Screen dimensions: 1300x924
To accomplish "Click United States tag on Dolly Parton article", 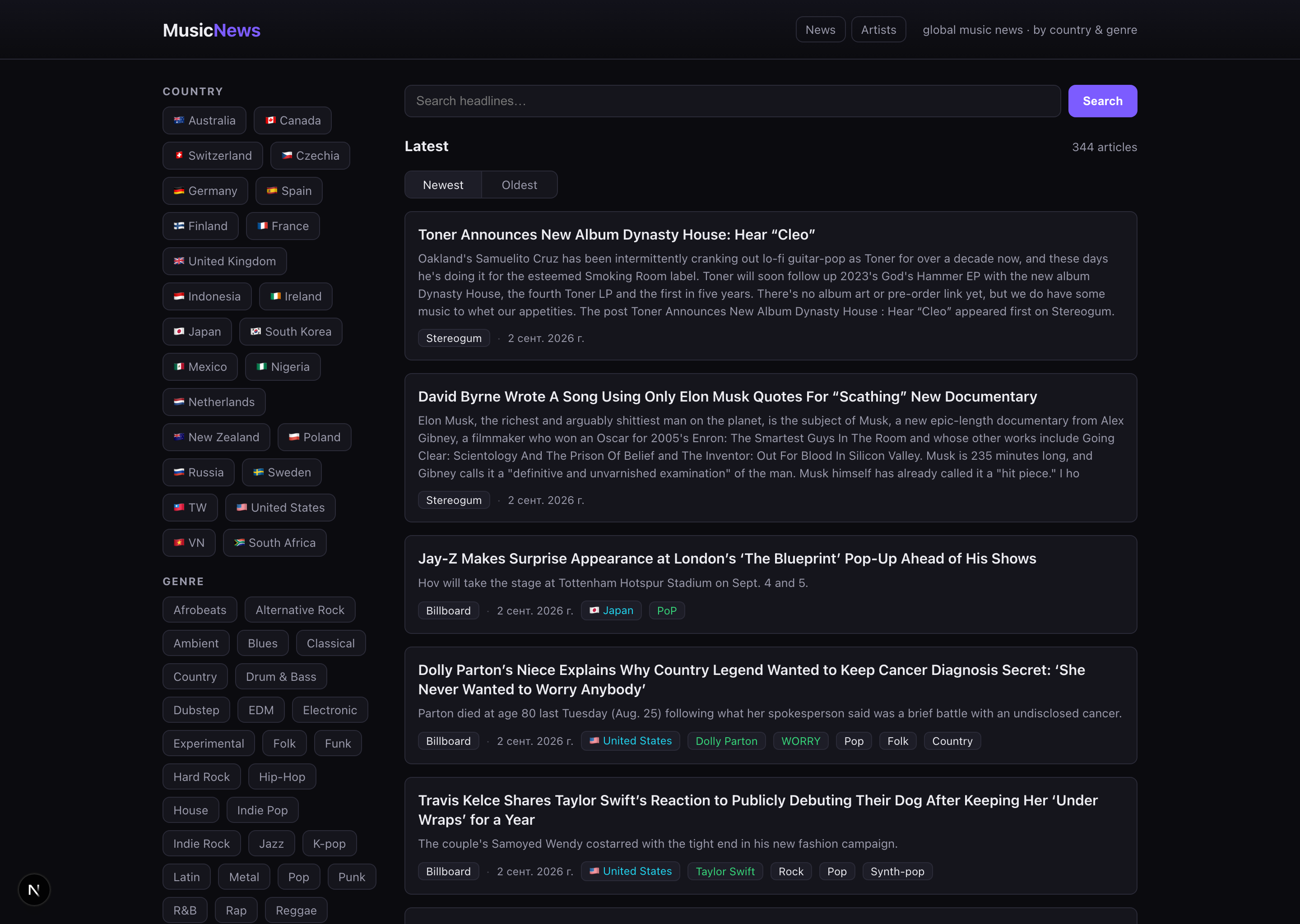I will coord(630,741).
